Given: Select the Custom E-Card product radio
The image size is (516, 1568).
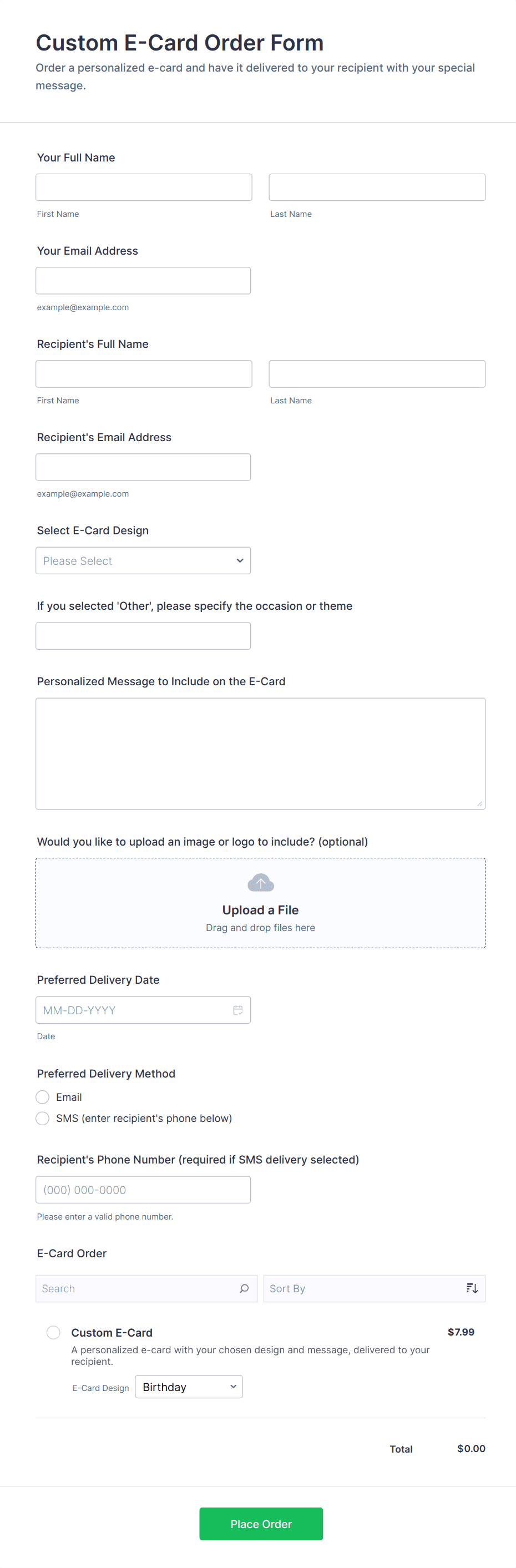Looking at the screenshot, I should click(54, 1332).
